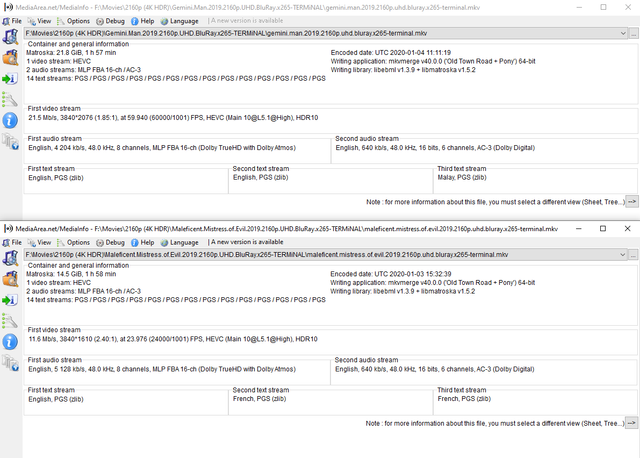Open Options menu in Gemini Man window

pyautogui.click(x=73, y=21)
